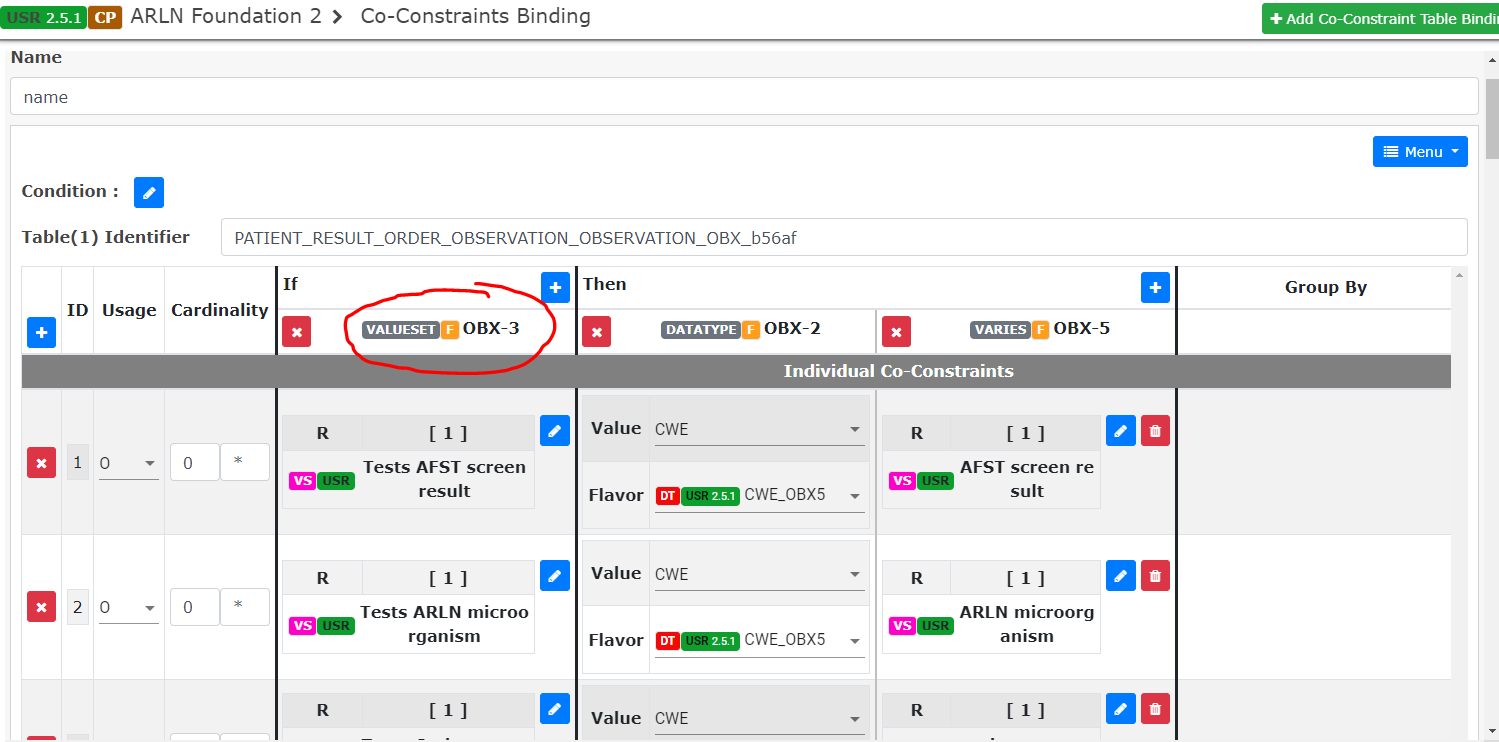Delete the OBX-2 Then column via red X
Screen dimensions: 1499x742
click(x=596, y=331)
